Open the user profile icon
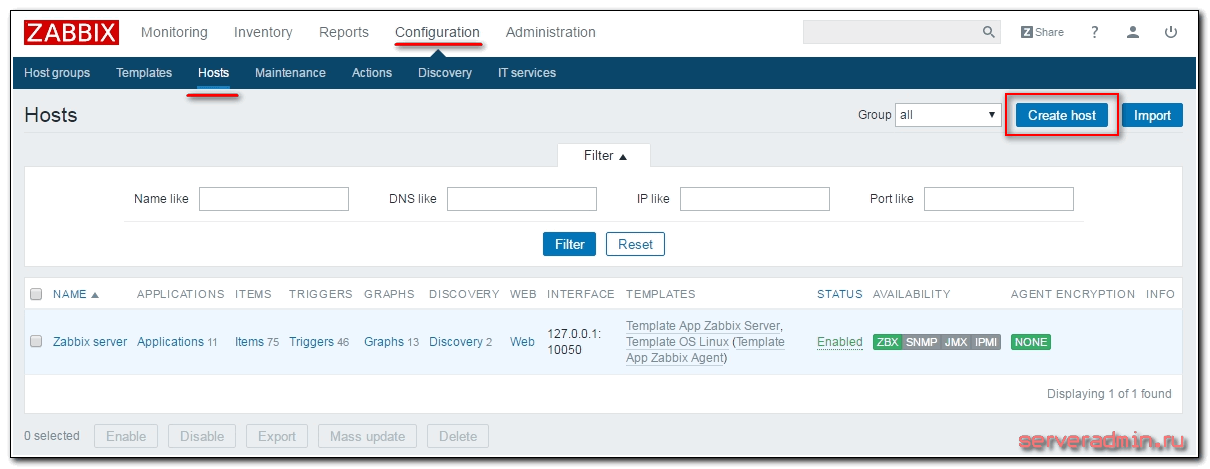Screen dimensions: 1210x469 click(1133, 32)
